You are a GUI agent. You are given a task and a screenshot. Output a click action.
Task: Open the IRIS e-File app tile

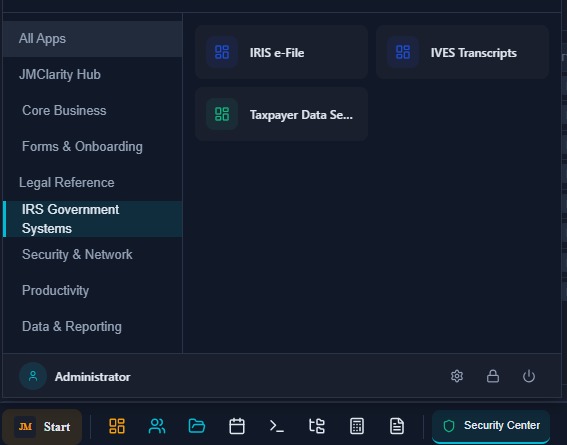281,52
